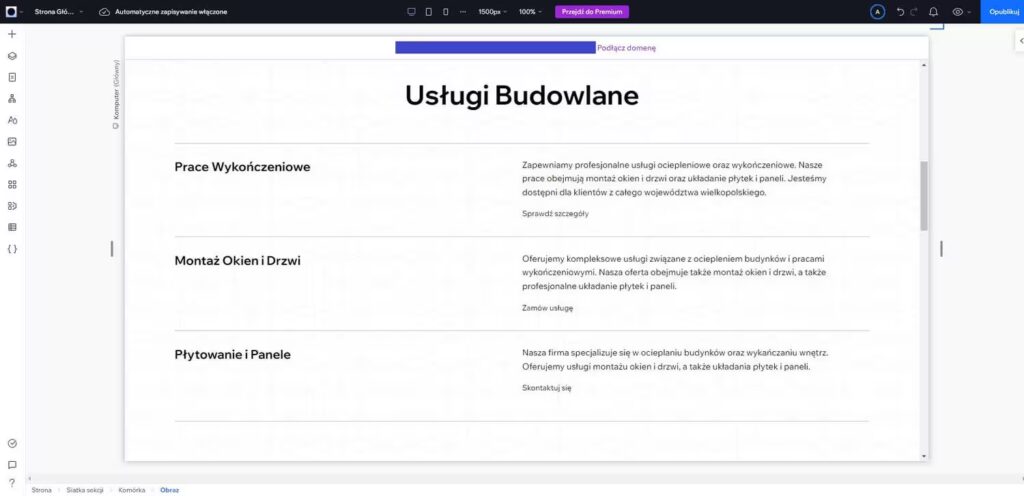Screen dimensions: 1024x496
Task: Click the Opublikuj publish button
Action: tap(1002, 12)
